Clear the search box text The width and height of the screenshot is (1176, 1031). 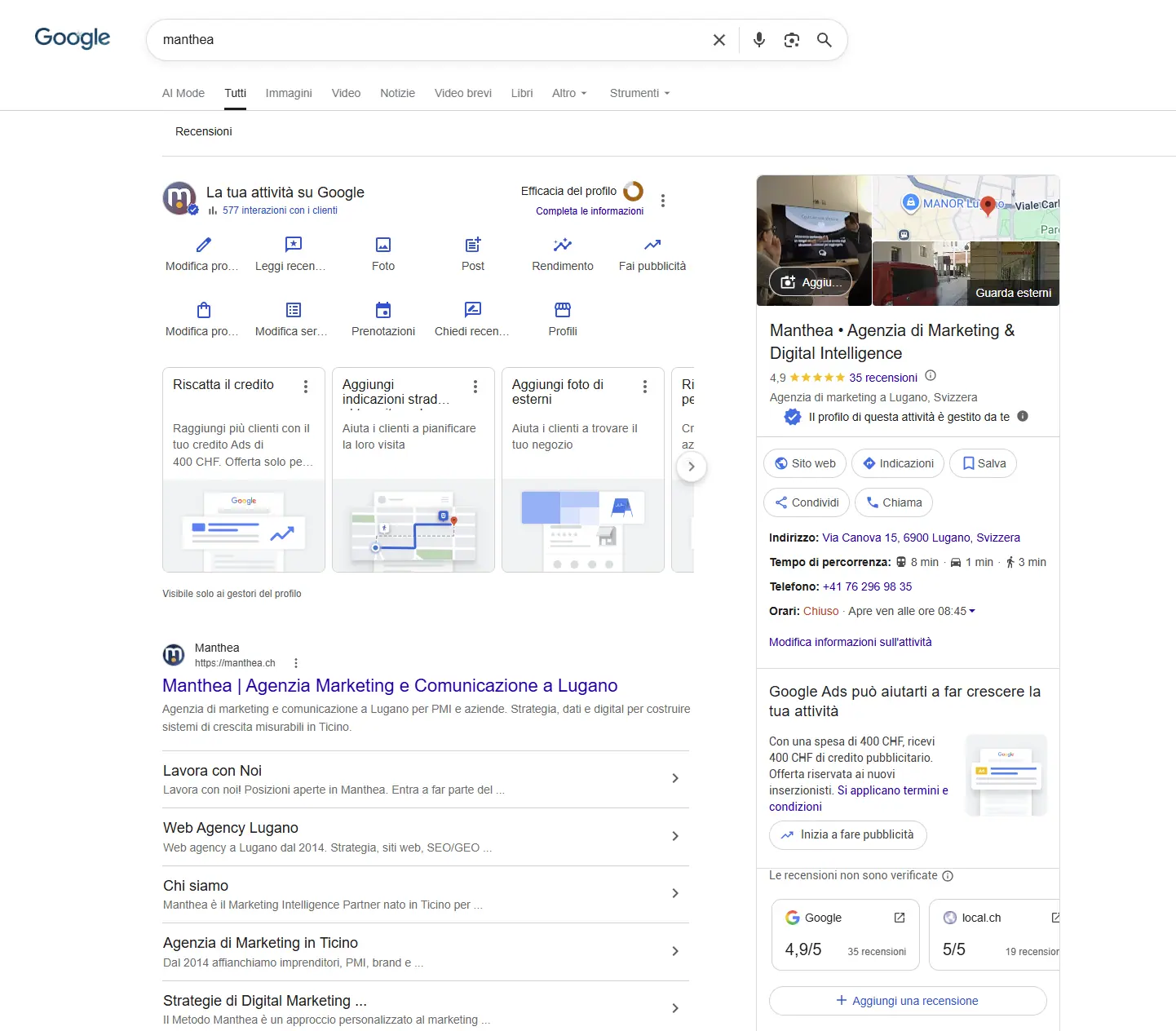pos(719,40)
